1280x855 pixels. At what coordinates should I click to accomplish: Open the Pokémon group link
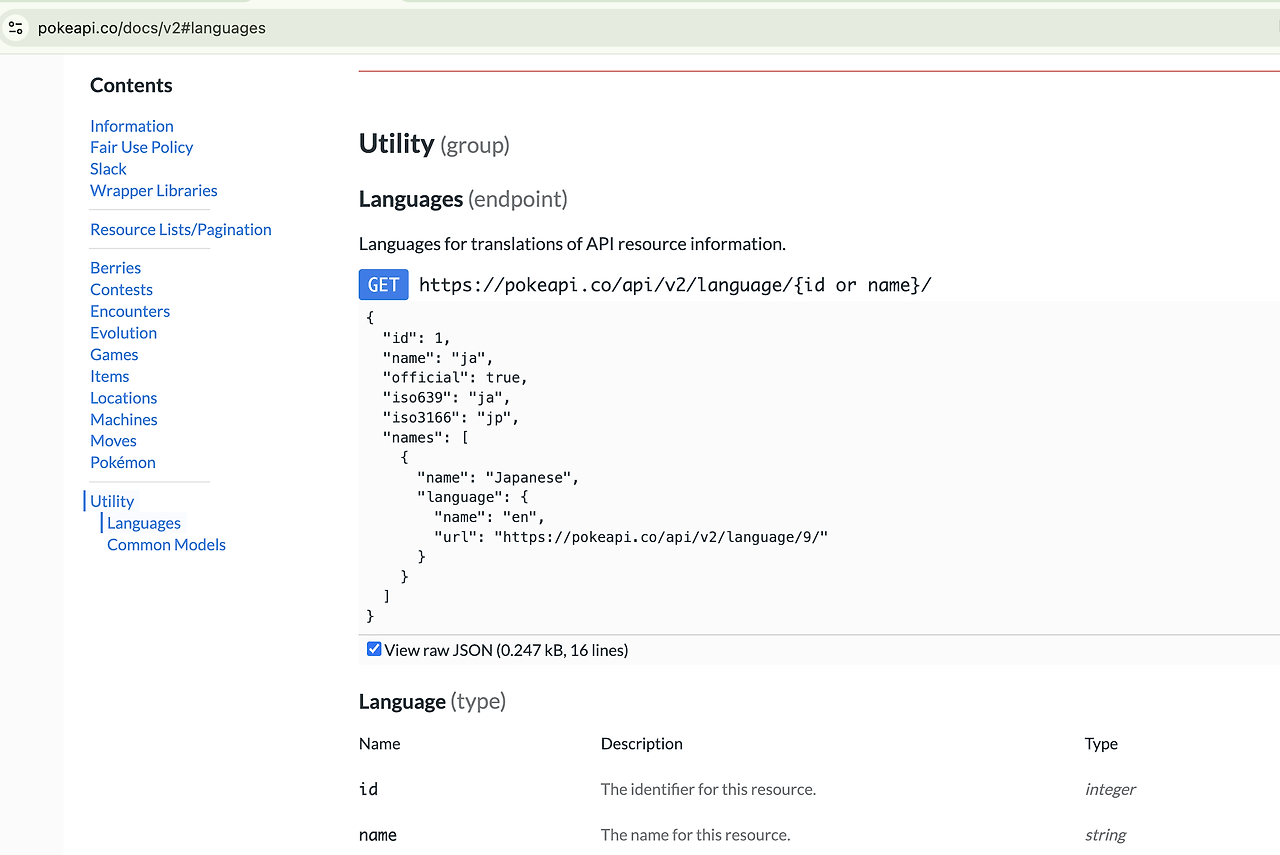pyautogui.click(x=122, y=462)
